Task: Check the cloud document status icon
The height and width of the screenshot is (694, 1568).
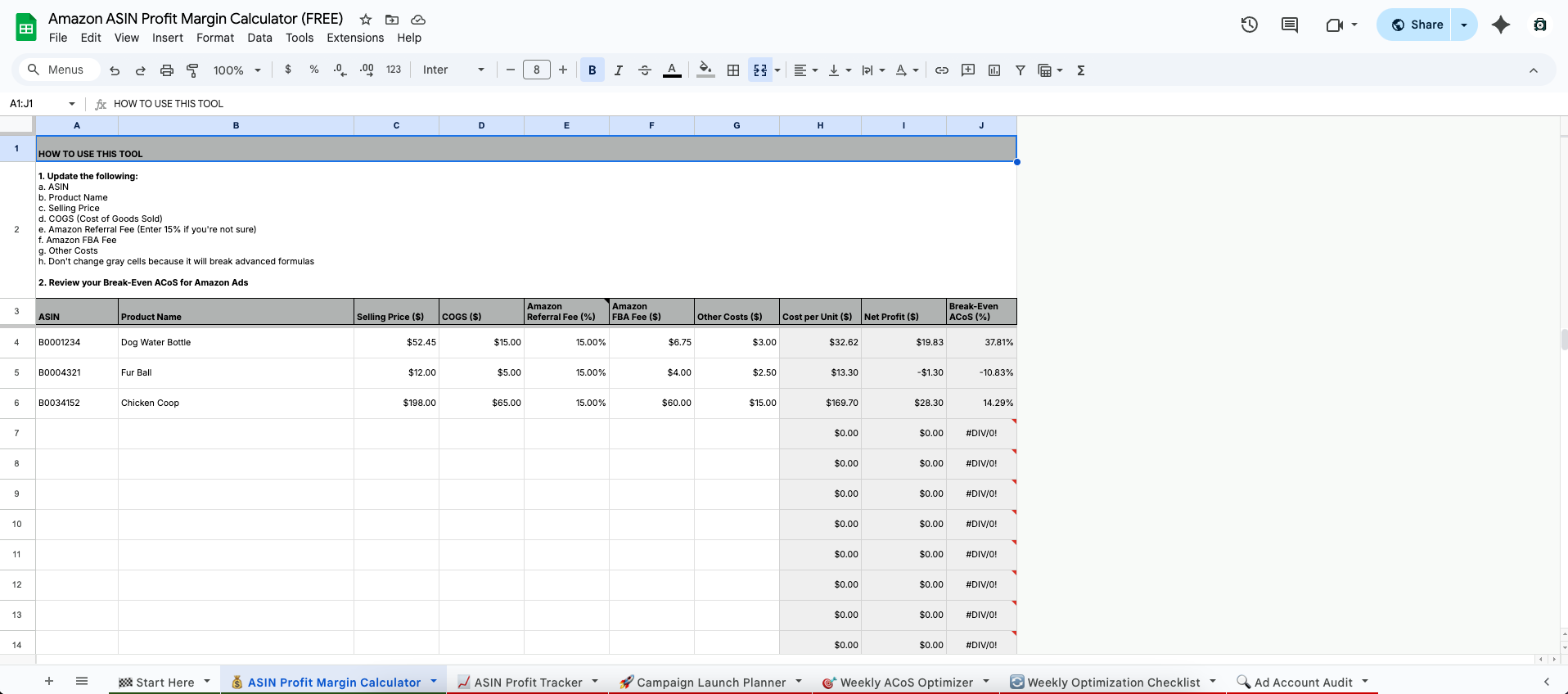Action: pyautogui.click(x=418, y=20)
